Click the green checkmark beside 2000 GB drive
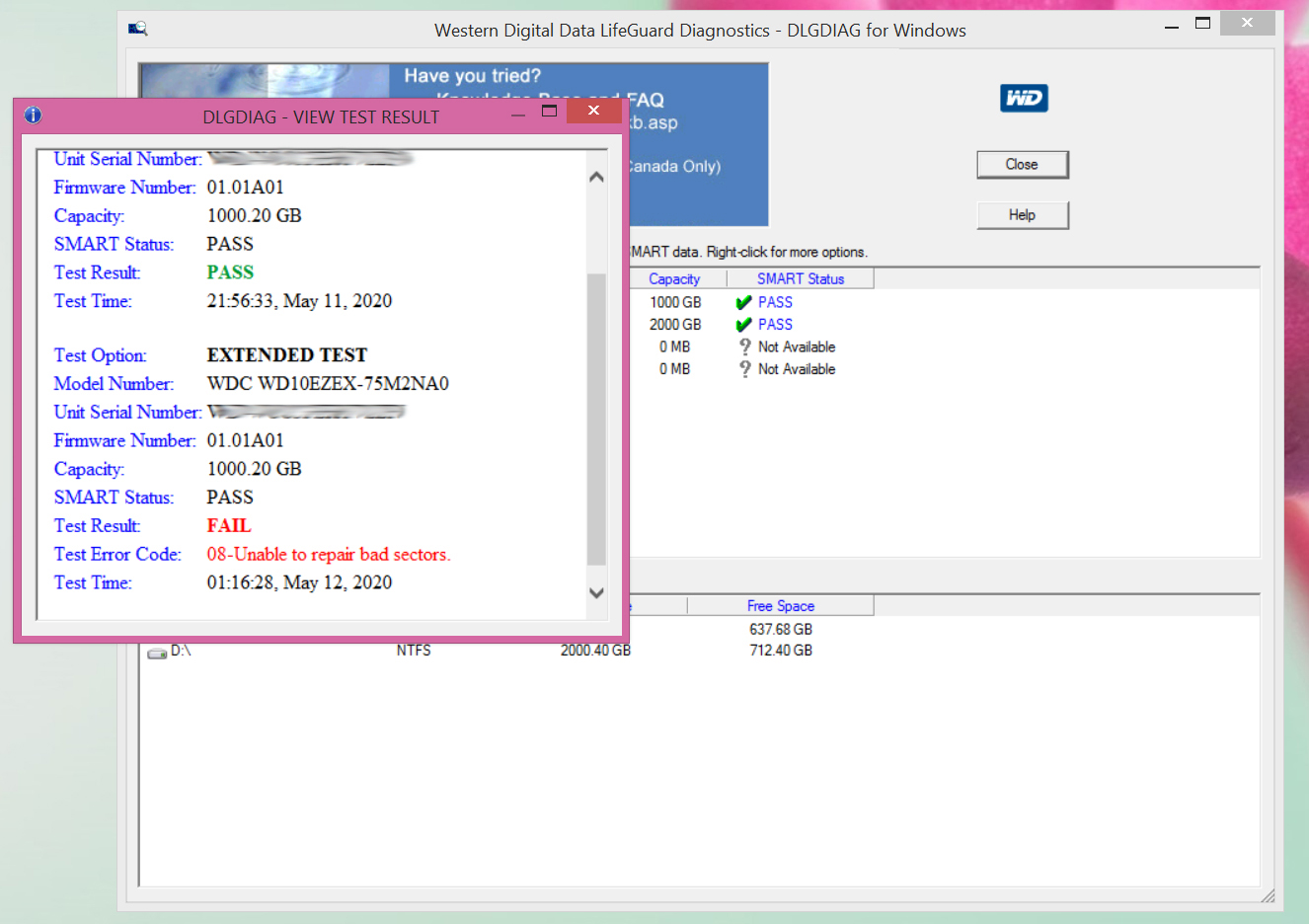 pyautogui.click(x=743, y=325)
